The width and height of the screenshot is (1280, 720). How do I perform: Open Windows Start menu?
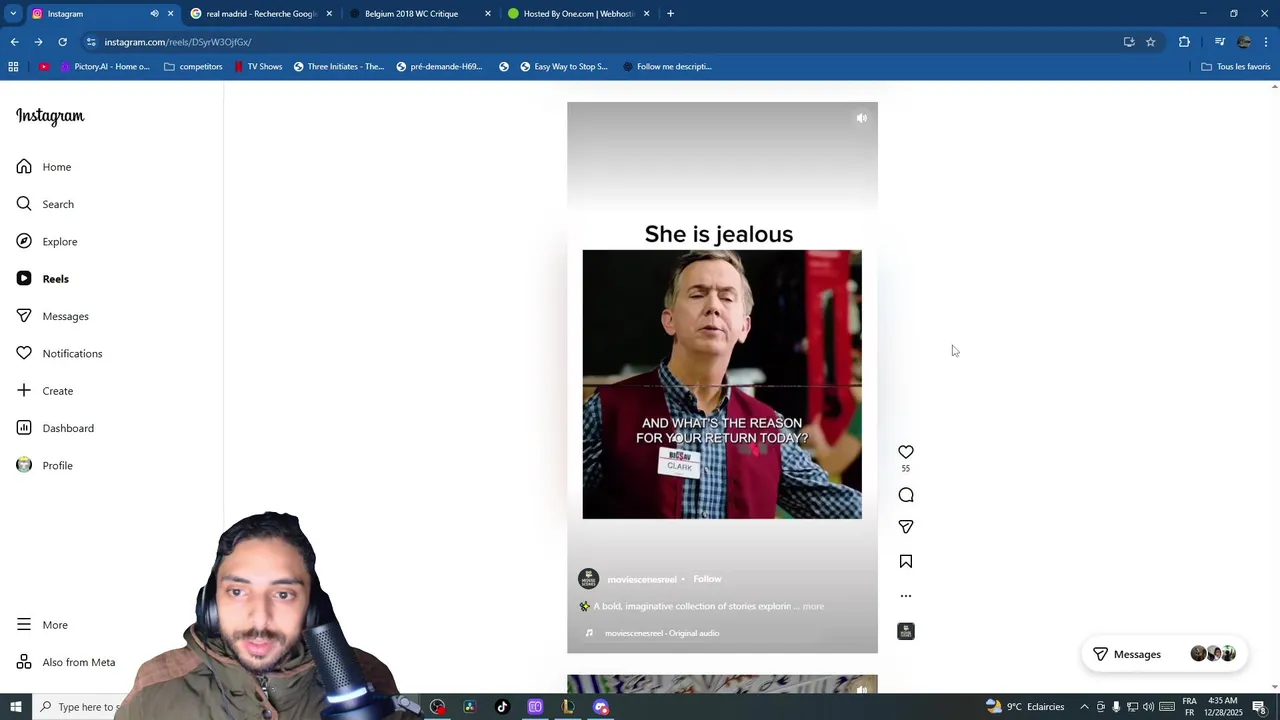(x=15, y=707)
